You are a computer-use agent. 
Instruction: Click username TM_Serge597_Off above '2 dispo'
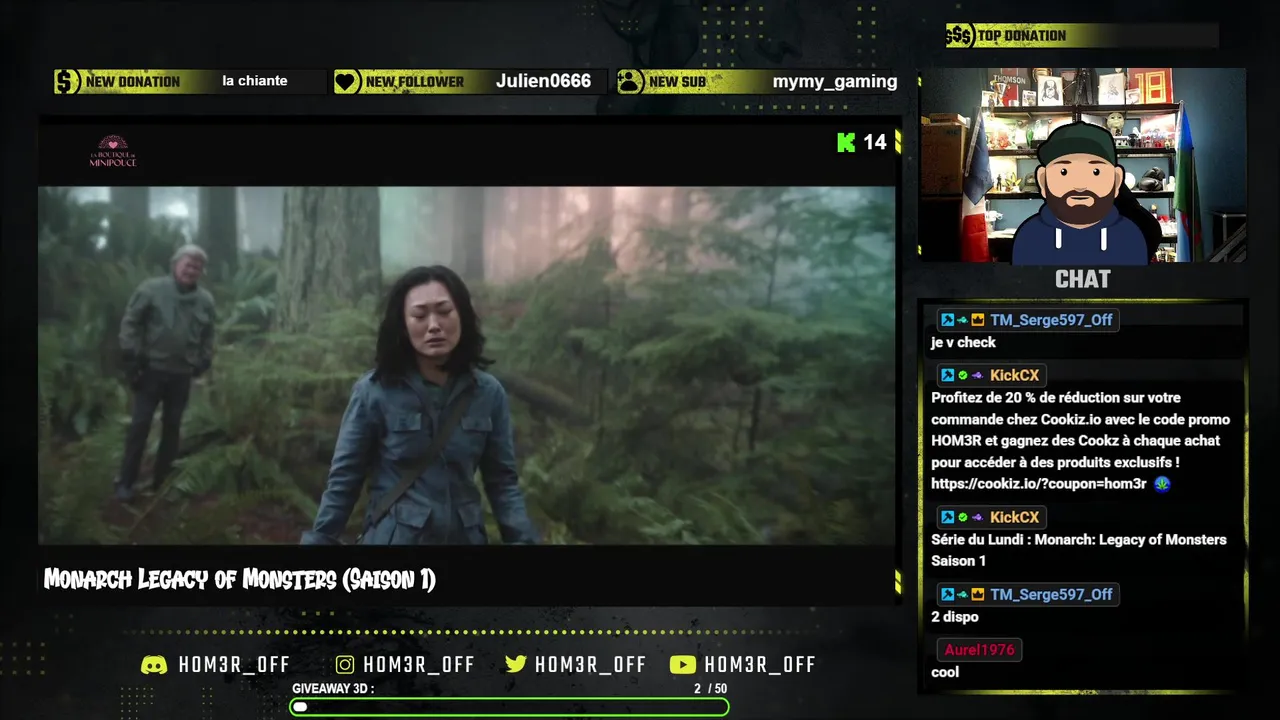[1051, 594]
